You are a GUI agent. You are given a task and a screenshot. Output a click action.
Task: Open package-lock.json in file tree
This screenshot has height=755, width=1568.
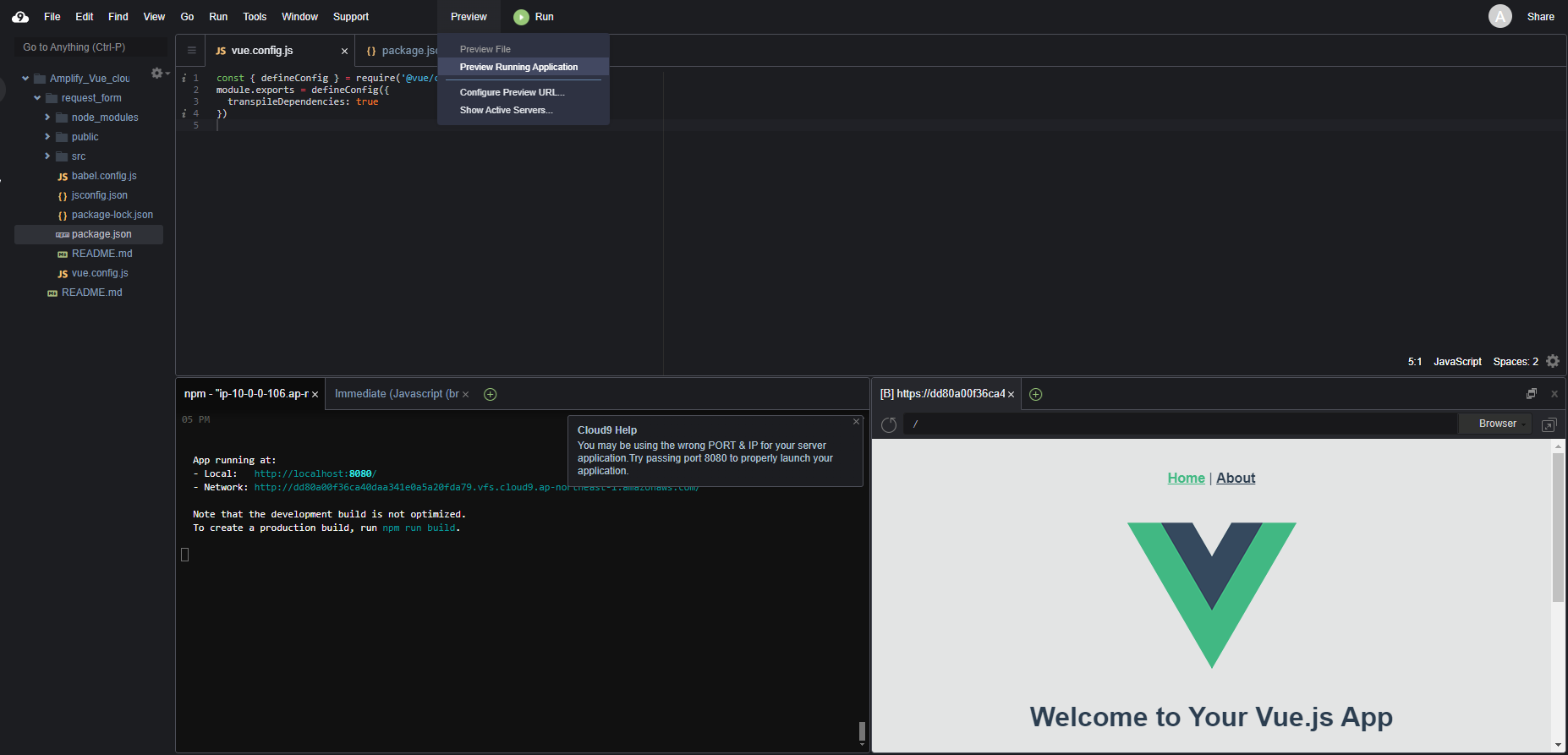pos(112,215)
